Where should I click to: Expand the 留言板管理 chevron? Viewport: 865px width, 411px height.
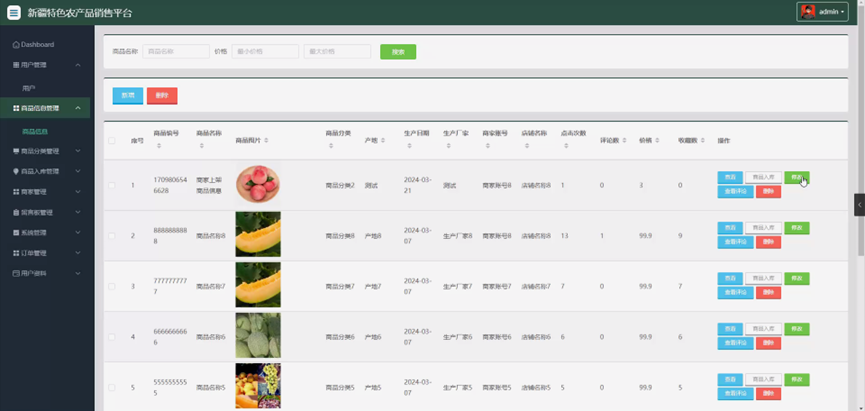click(x=78, y=212)
